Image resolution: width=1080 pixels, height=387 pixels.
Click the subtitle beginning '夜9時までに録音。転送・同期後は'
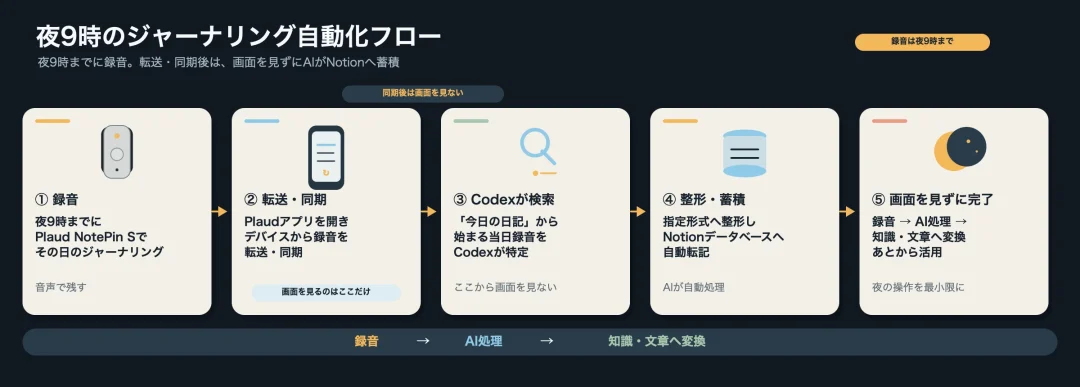218,63
